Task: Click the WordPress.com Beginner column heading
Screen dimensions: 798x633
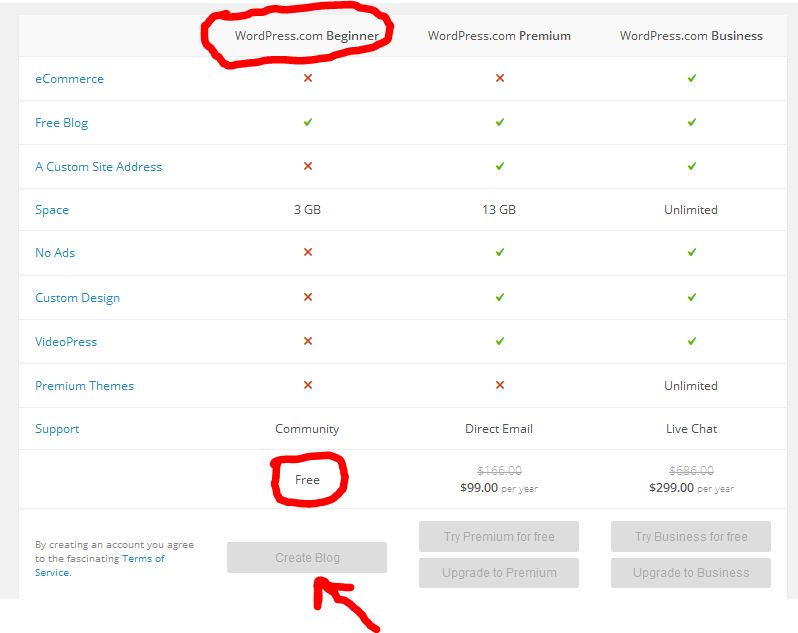Action: [x=307, y=36]
